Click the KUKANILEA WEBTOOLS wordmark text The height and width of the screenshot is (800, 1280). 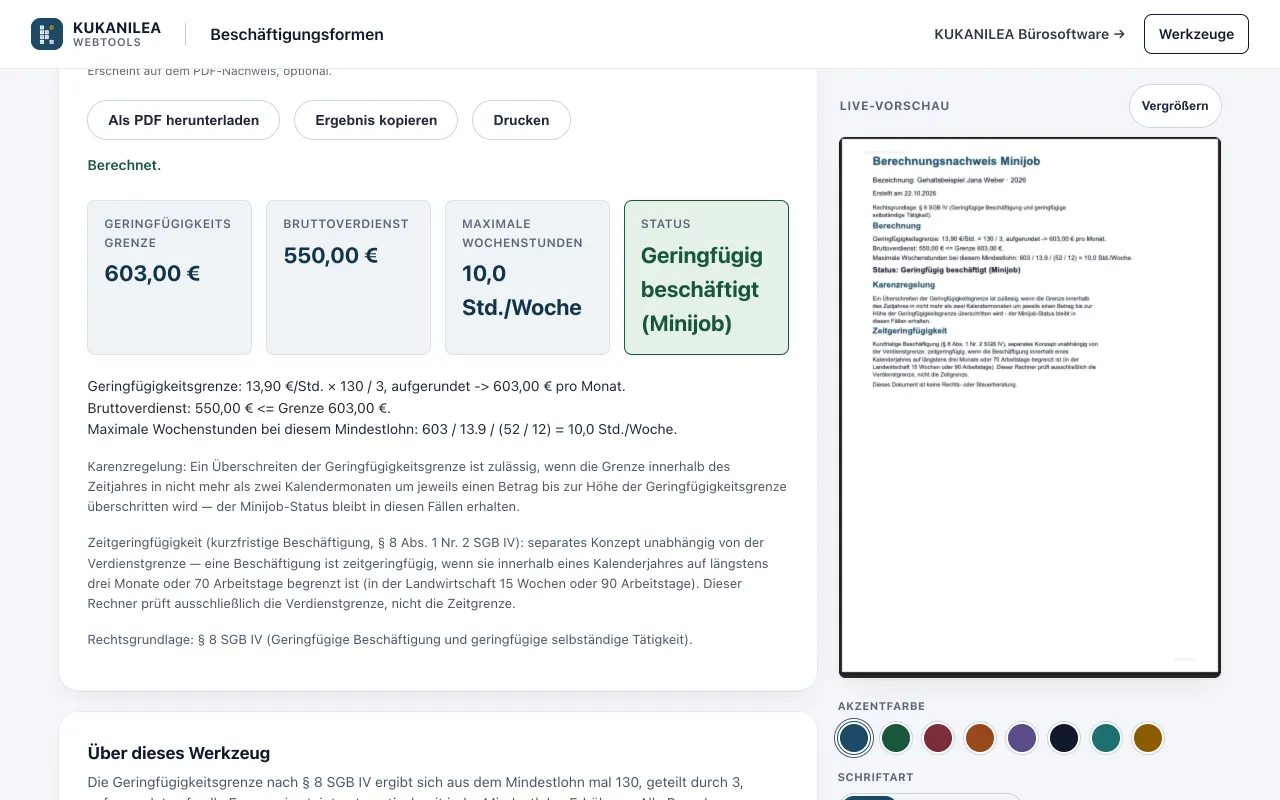pos(117,34)
